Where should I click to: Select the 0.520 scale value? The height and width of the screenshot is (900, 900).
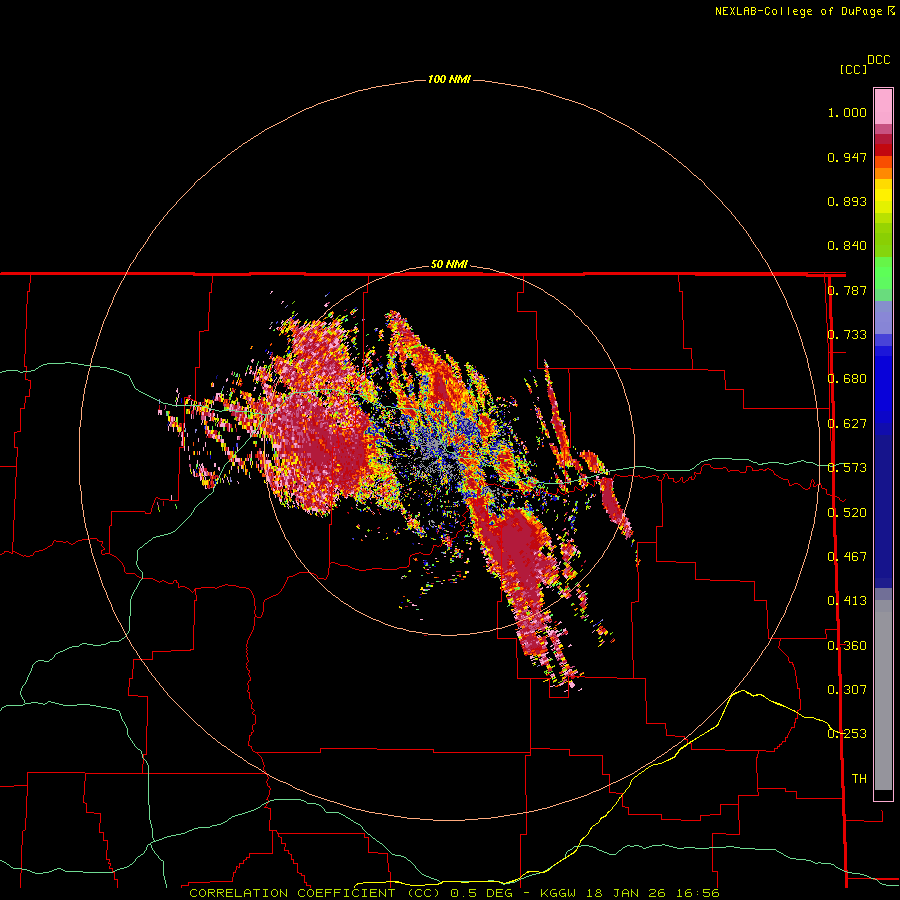[847, 513]
